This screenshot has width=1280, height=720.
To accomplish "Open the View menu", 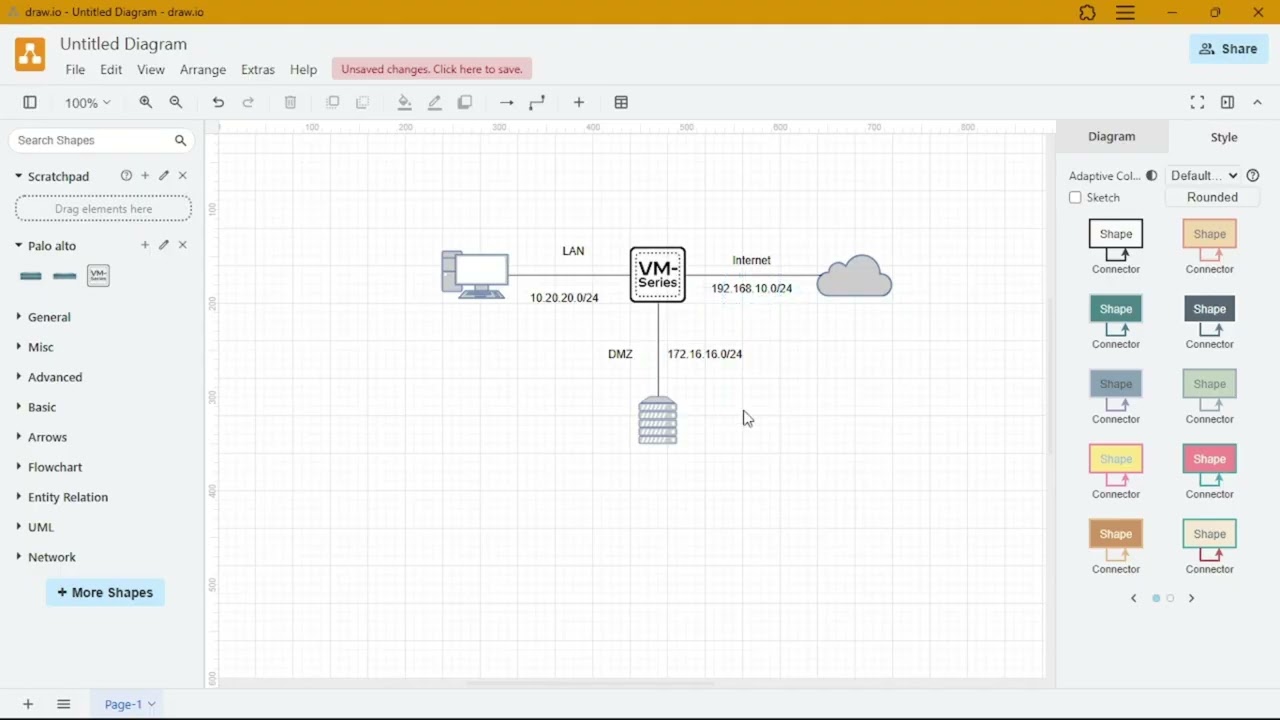I will (x=151, y=70).
